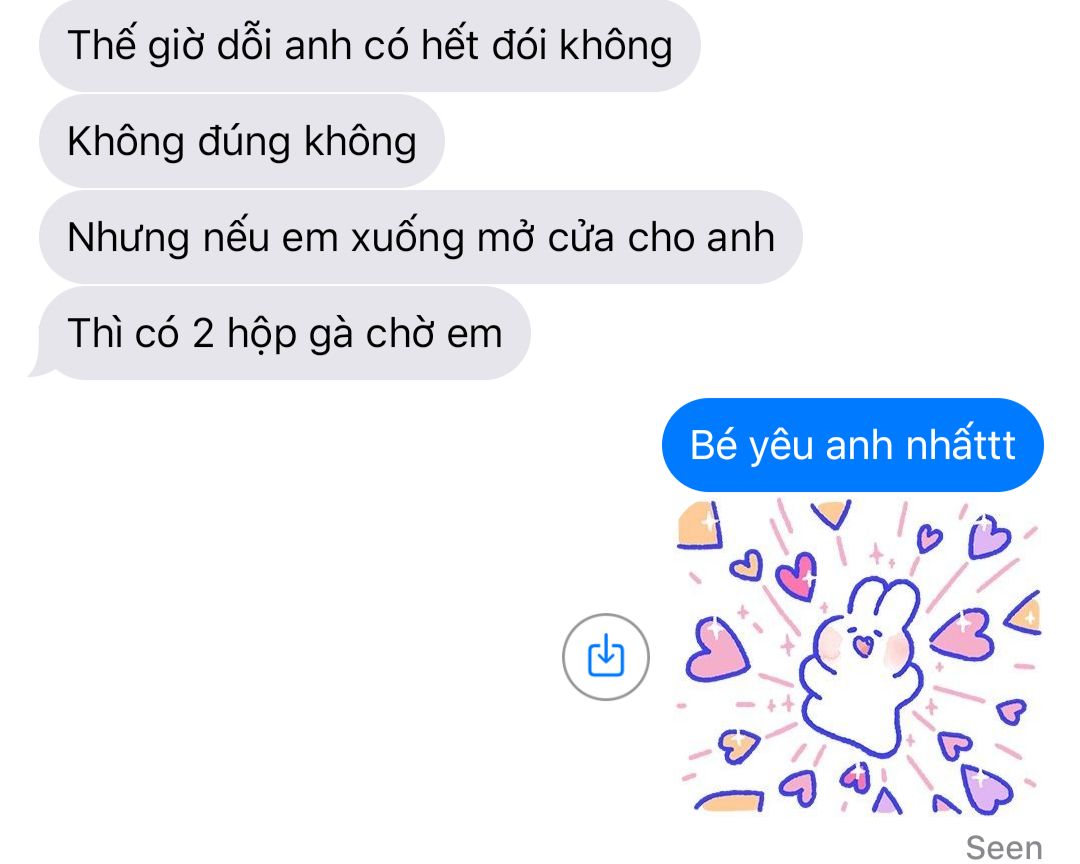
Task: Click the large pink heart left of the bunny
Action: pos(716,649)
